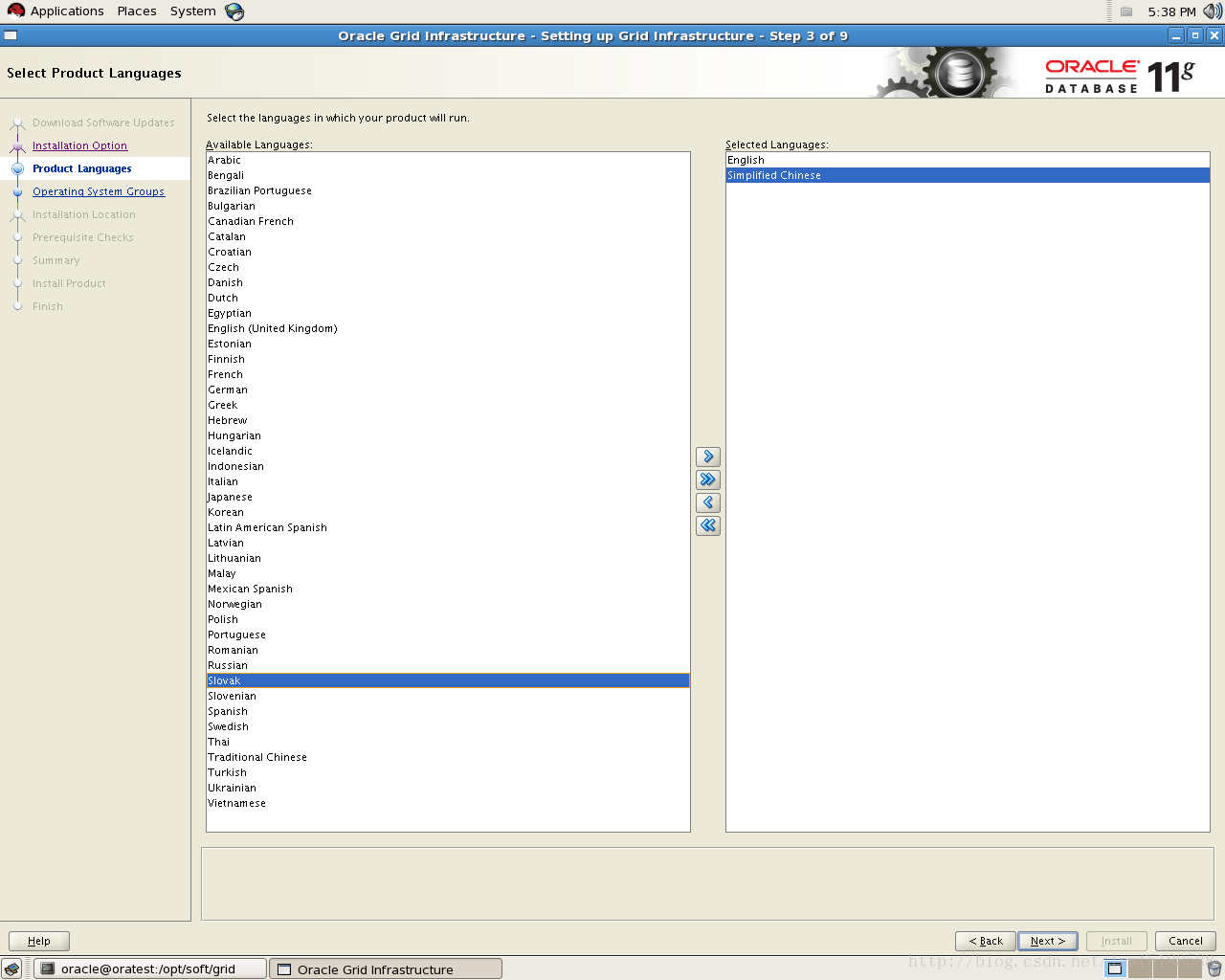1225x980 pixels.
Task: Select Czech language entry
Action: [x=448, y=267]
